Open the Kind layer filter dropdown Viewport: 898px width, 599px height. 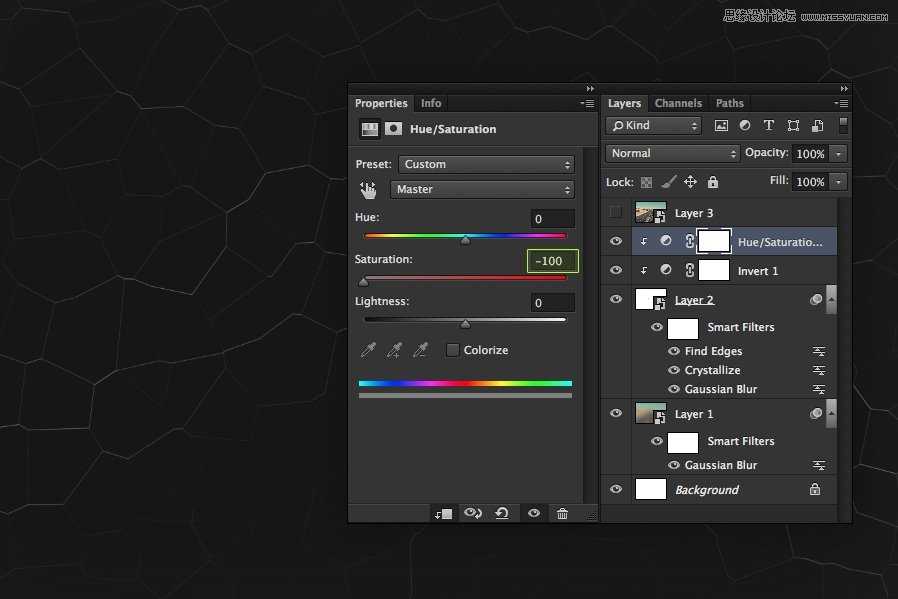point(653,125)
